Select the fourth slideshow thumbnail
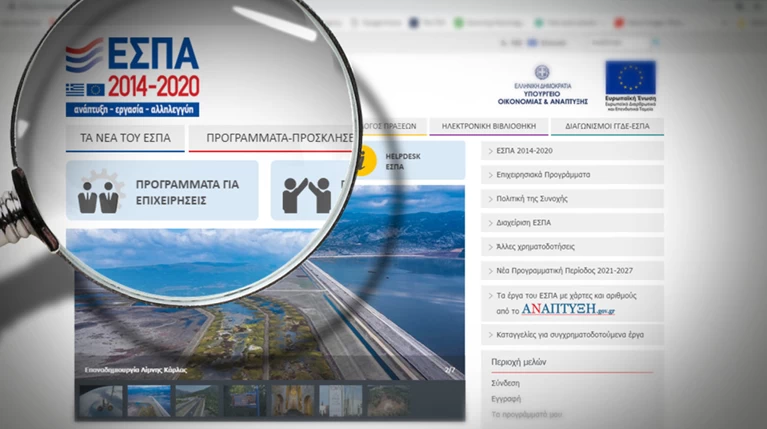This screenshot has height=429, width=767. (x=245, y=401)
